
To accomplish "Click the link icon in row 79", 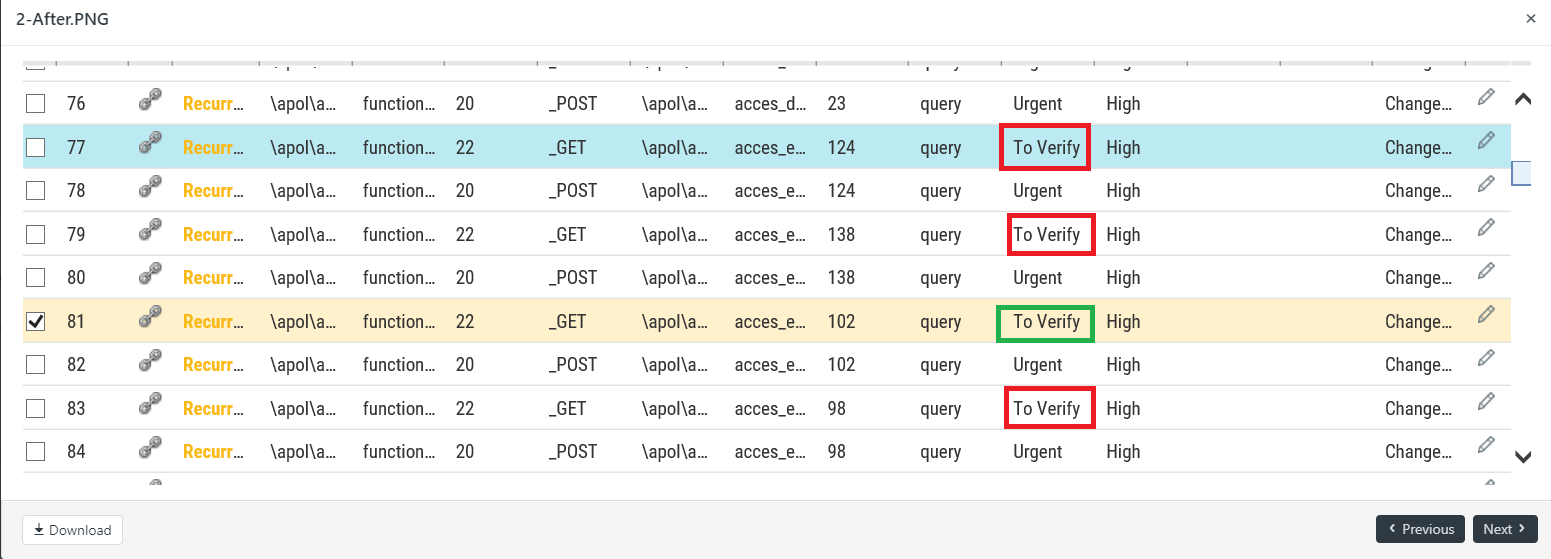I will tap(150, 230).
